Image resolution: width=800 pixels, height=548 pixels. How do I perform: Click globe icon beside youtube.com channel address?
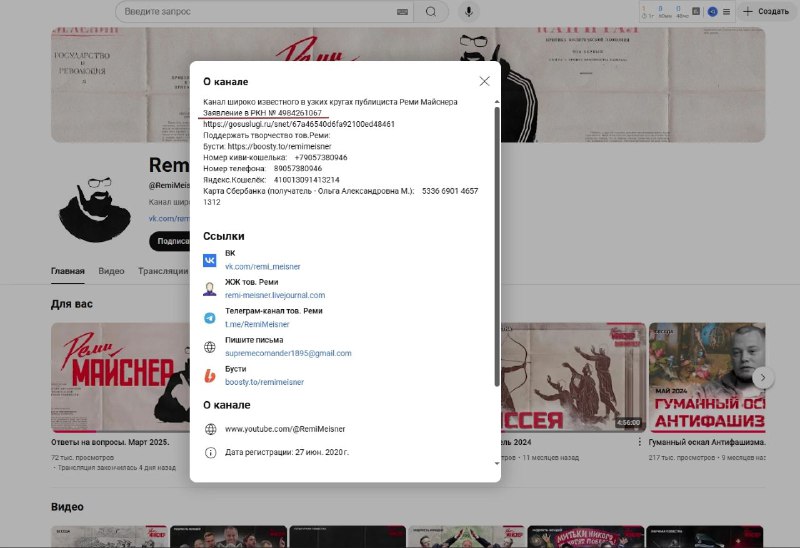coord(210,429)
